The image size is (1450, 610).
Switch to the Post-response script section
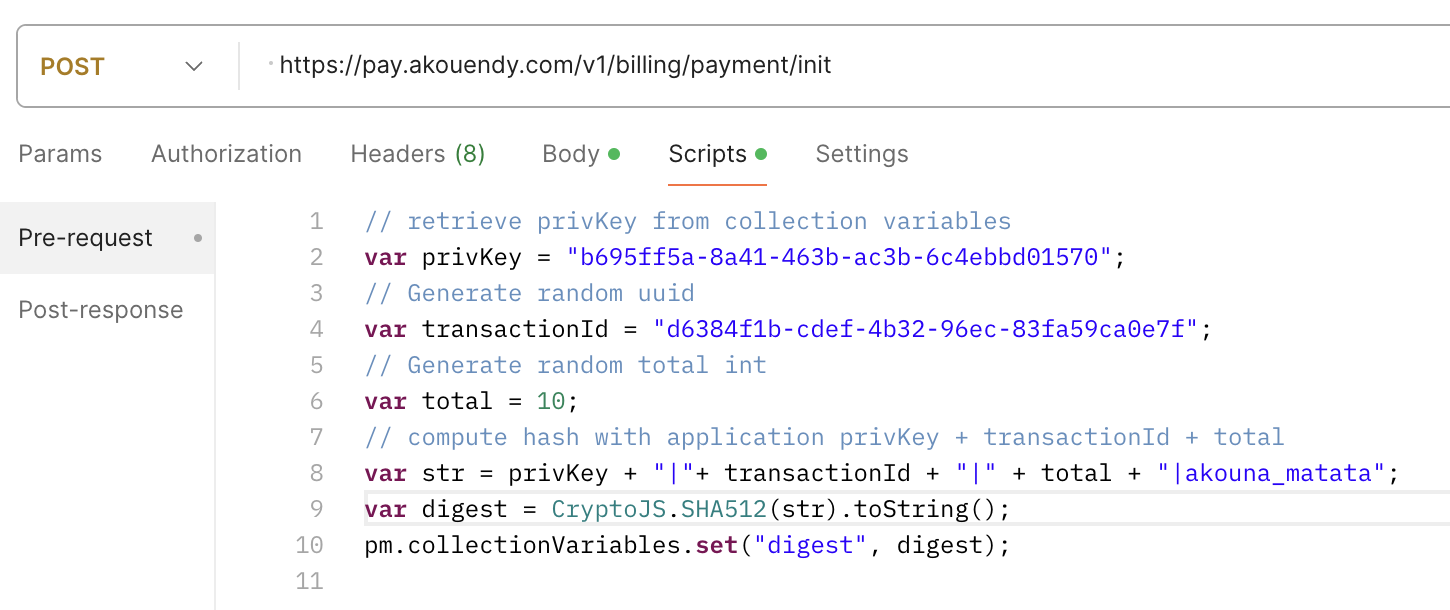coord(101,310)
